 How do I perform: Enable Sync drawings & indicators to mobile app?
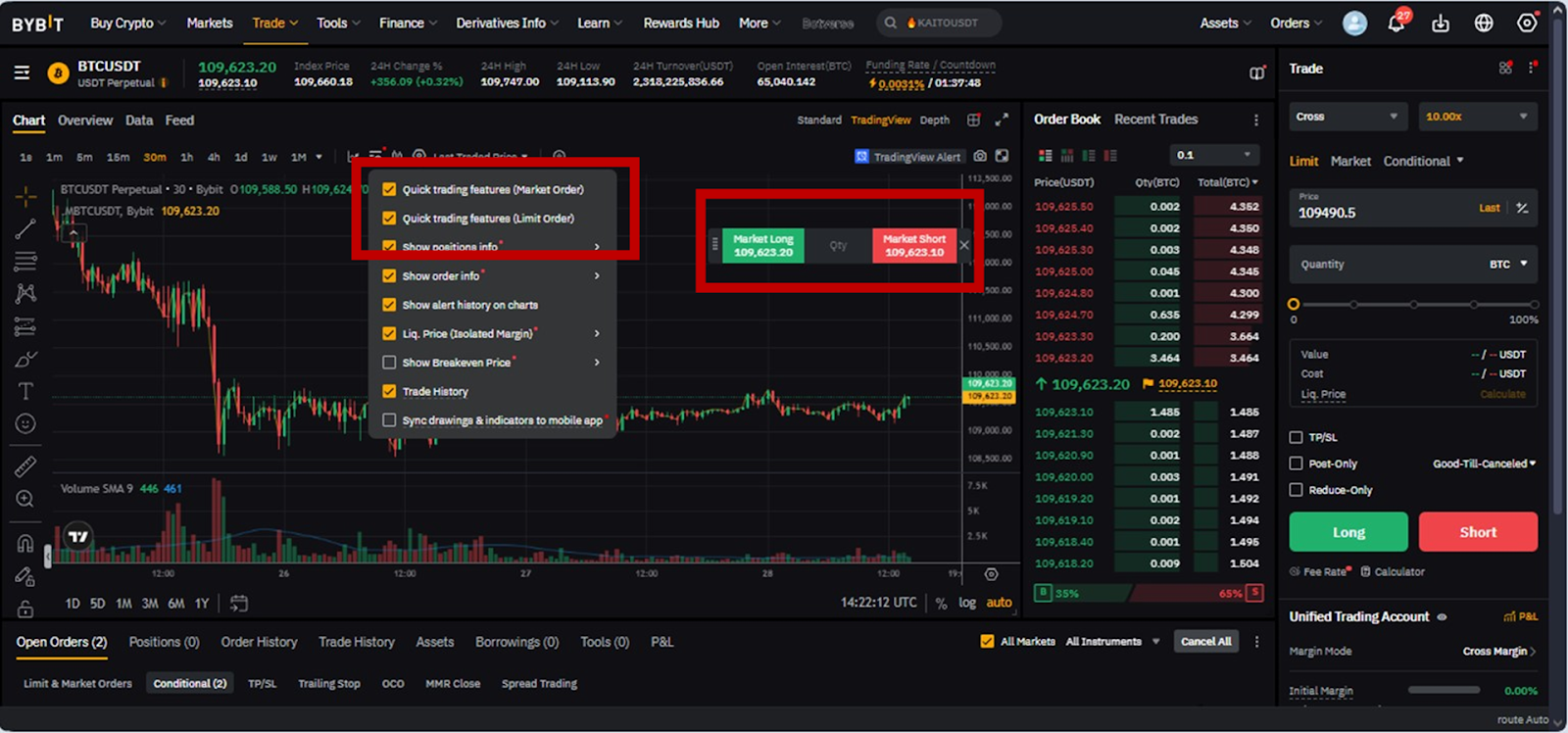click(389, 420)
